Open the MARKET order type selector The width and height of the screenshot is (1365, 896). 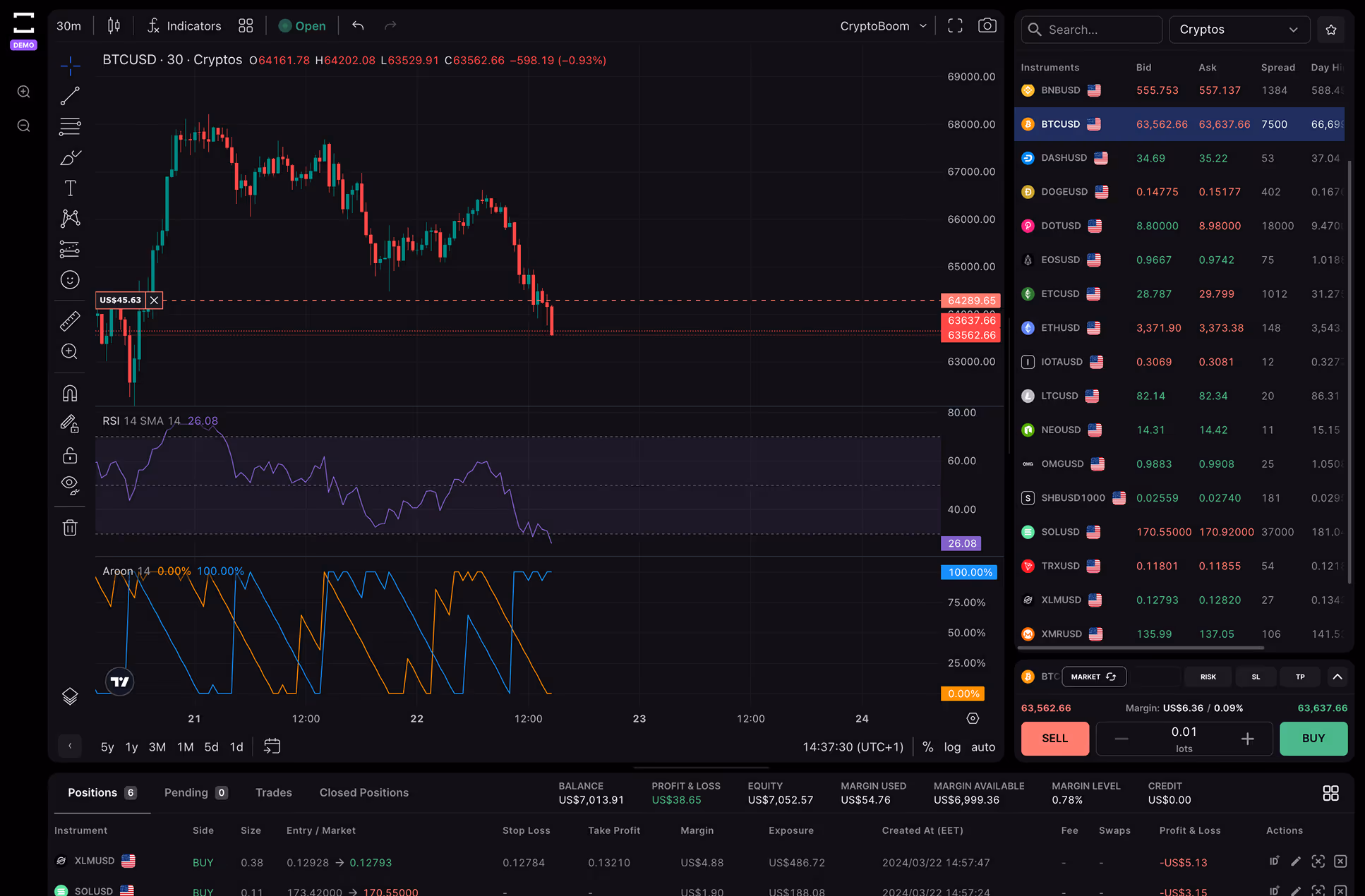[x=1093, y=677]
